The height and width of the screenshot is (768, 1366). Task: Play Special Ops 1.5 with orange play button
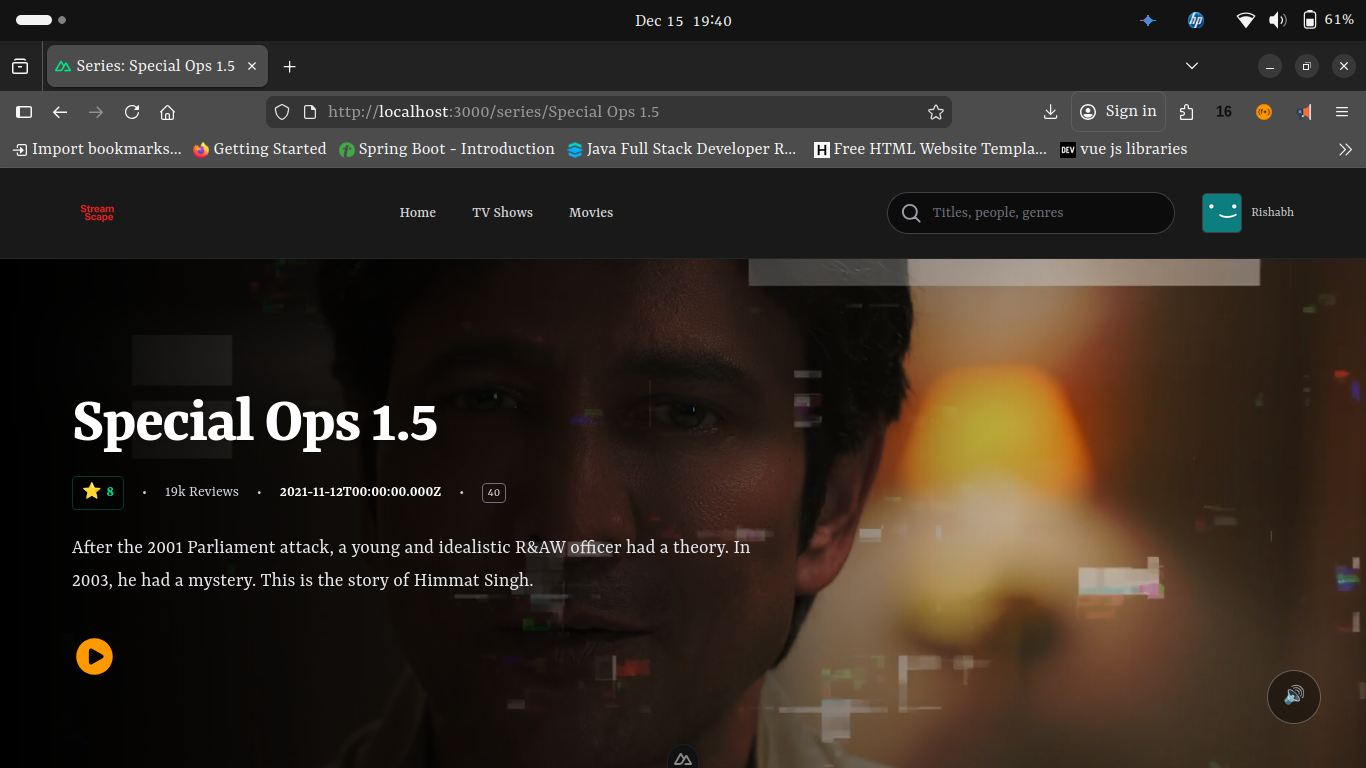pyautogui.click(x=94, y=657)
